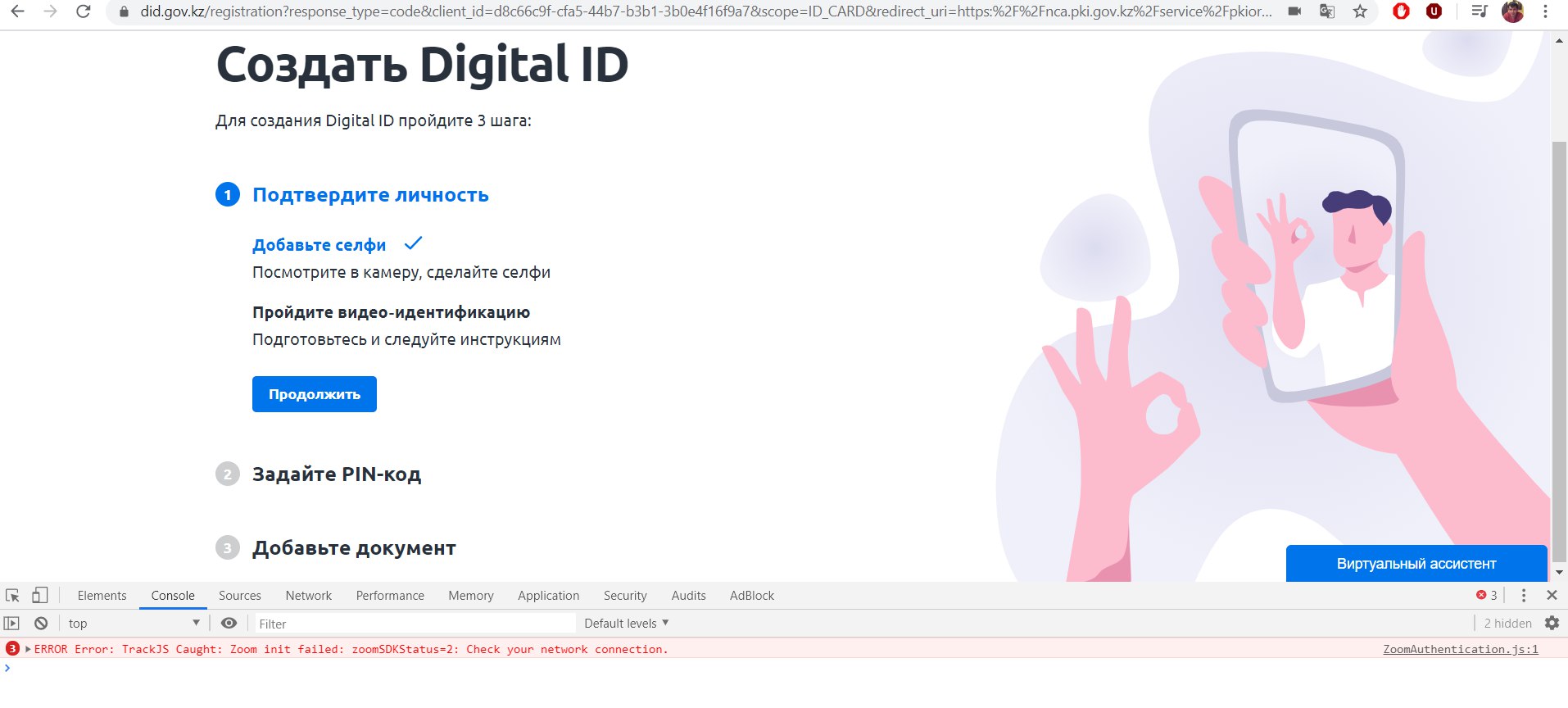The height and width of the screenshot is (708, 1568).
Task: Open the Default levels dropdown
Action: point(627,624)
